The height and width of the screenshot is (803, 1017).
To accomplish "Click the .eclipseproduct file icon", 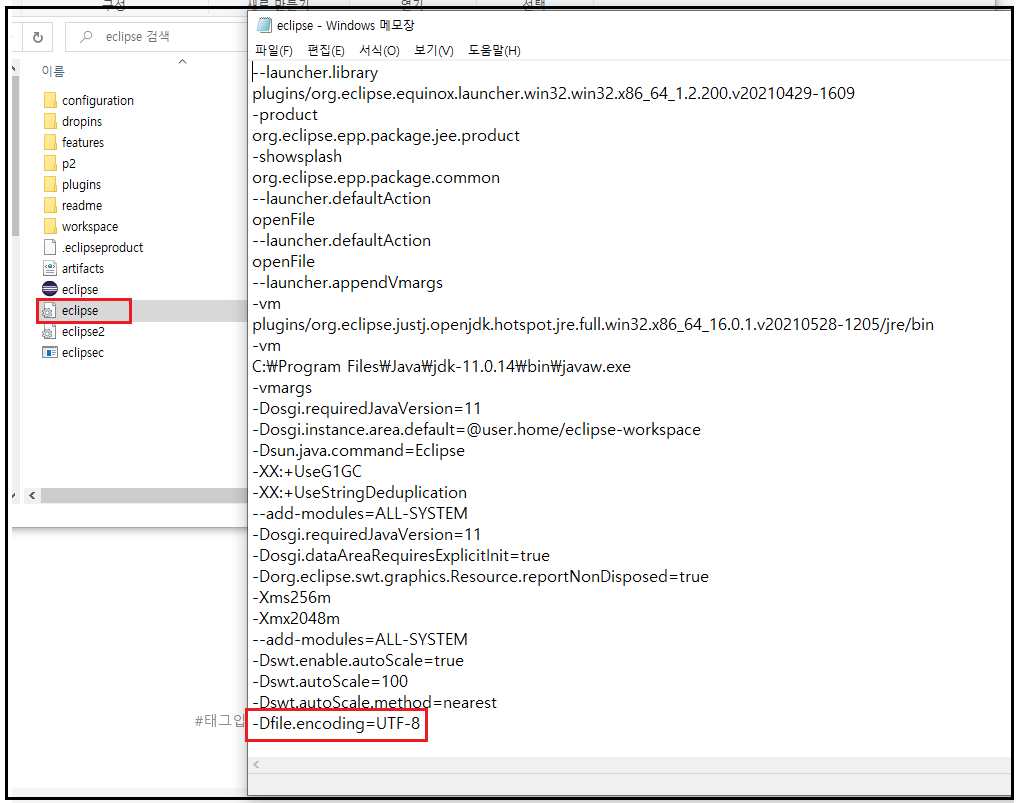I will 50,247.
